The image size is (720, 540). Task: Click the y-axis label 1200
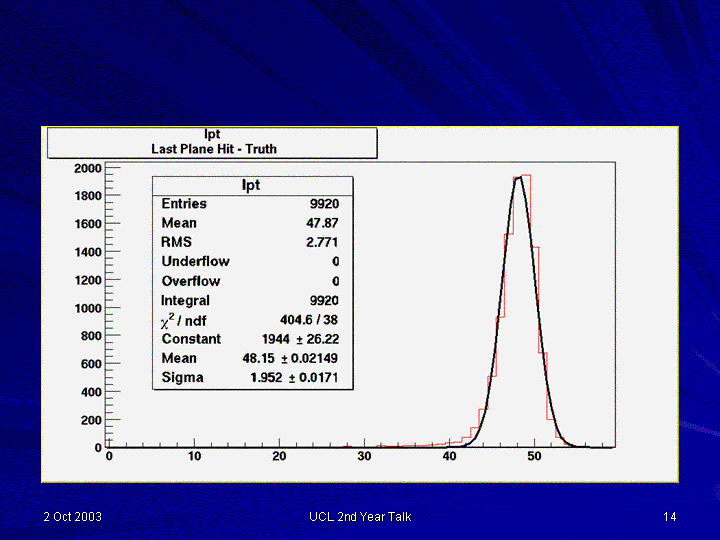tap(88, 280)
